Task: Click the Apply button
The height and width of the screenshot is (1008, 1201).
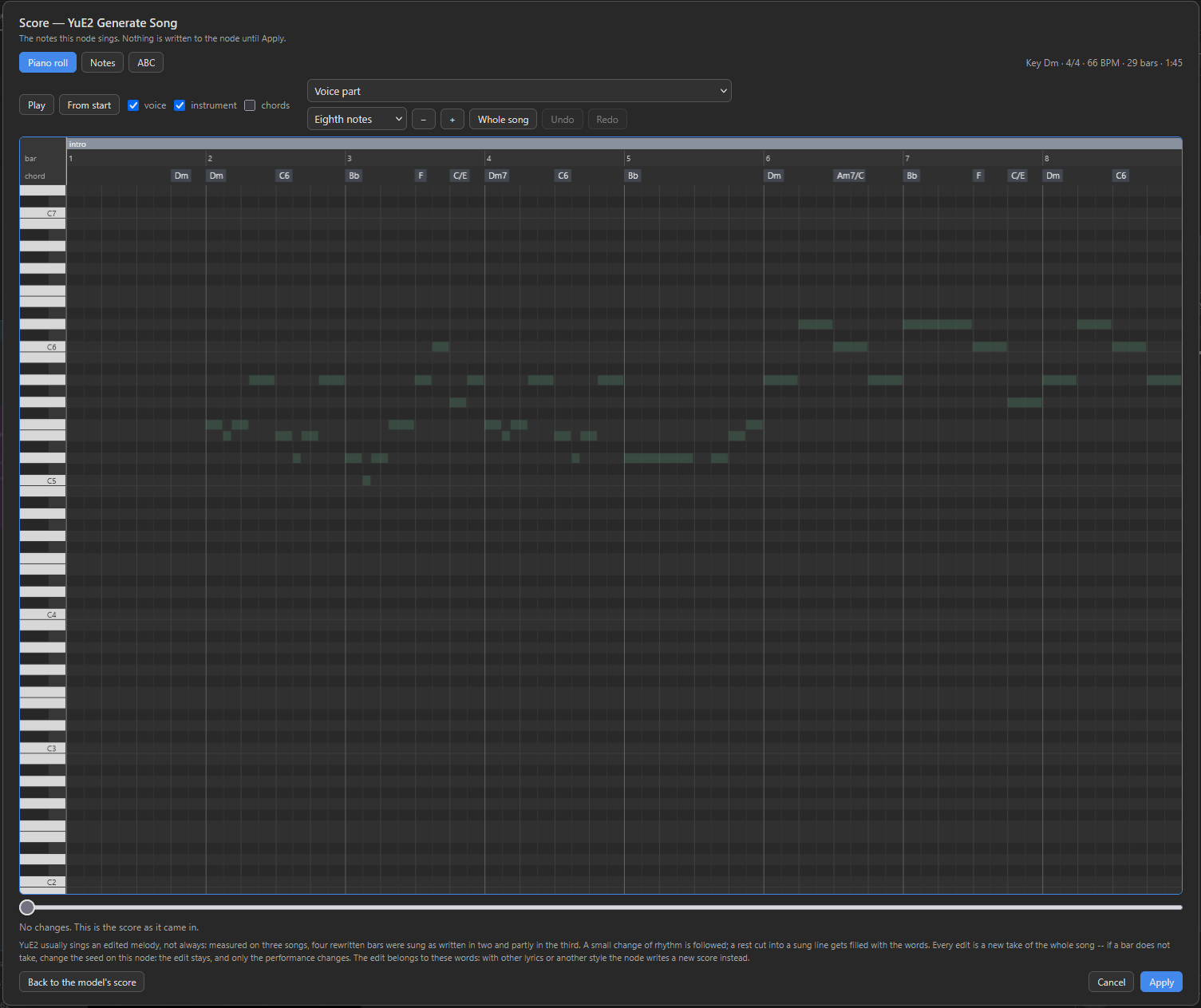Action: coord(1161,982)
